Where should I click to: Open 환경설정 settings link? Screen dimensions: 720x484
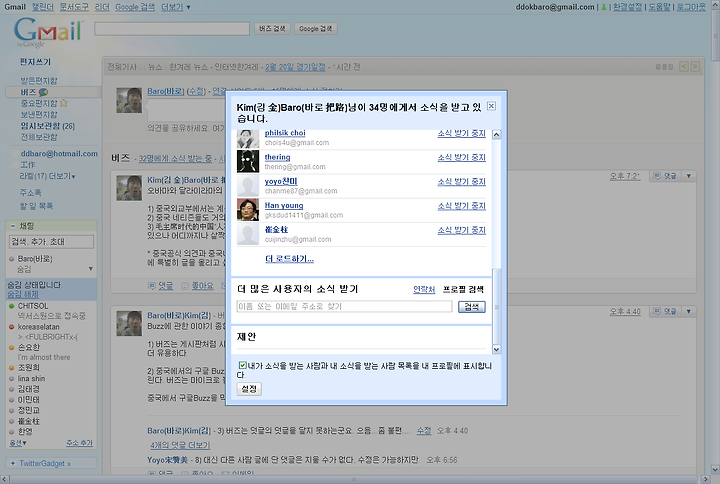(x=627, y=7)
